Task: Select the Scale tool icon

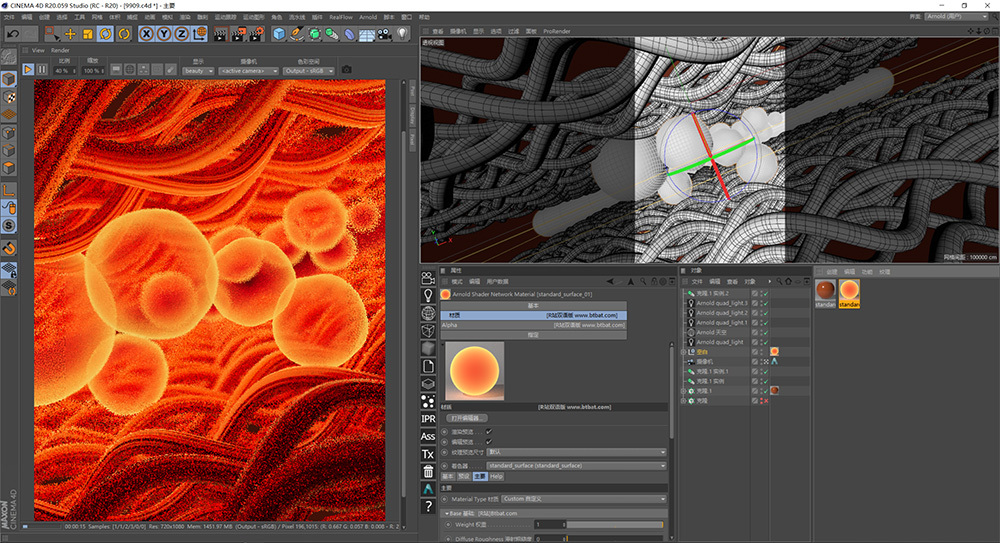Action: (x=88, y=34)
